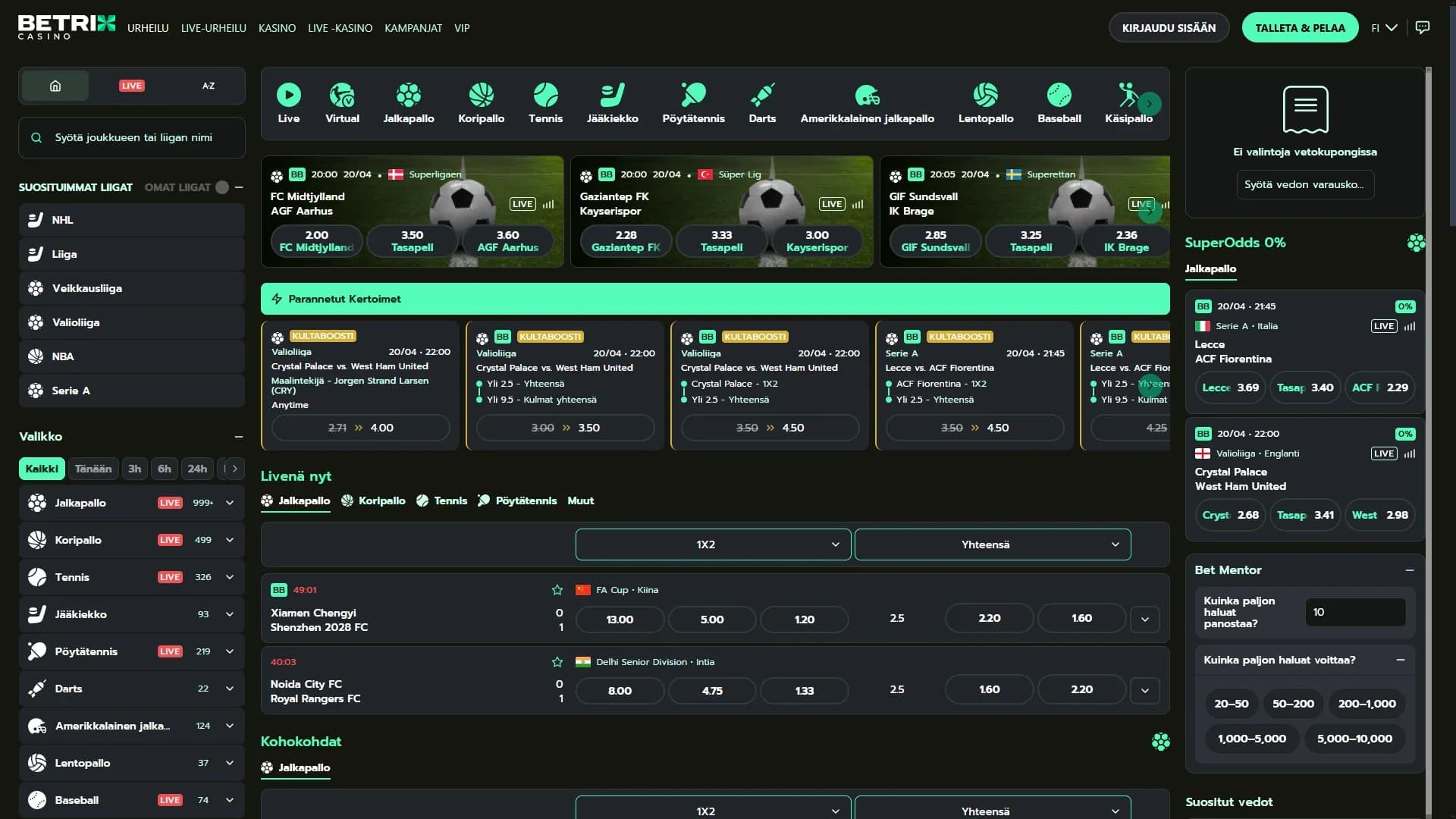The image size is (1456, 819).
Task: Expand Tennis in the Valikko list
Action: coord(230,577)
